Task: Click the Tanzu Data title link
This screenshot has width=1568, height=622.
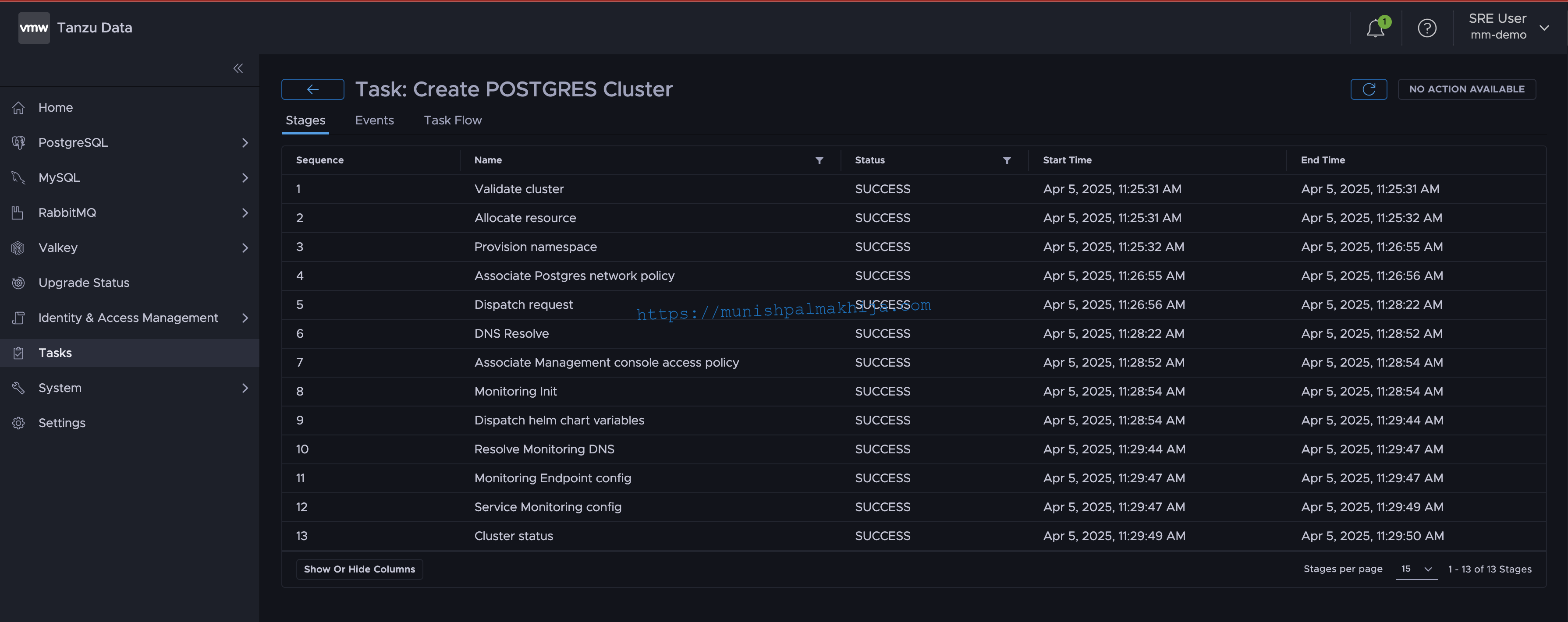Action: (94, 28)
